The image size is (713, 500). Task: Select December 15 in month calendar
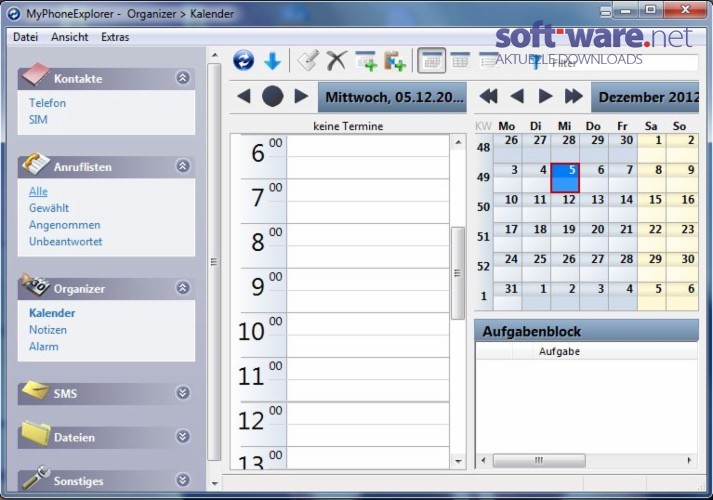point(652,207)
